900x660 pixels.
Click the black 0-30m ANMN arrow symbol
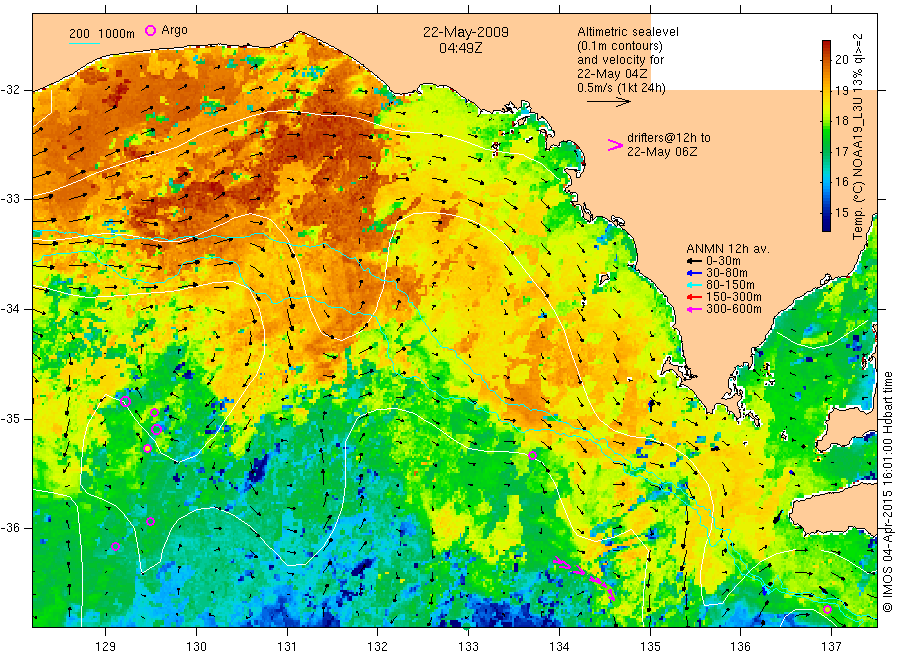[695, 261]
